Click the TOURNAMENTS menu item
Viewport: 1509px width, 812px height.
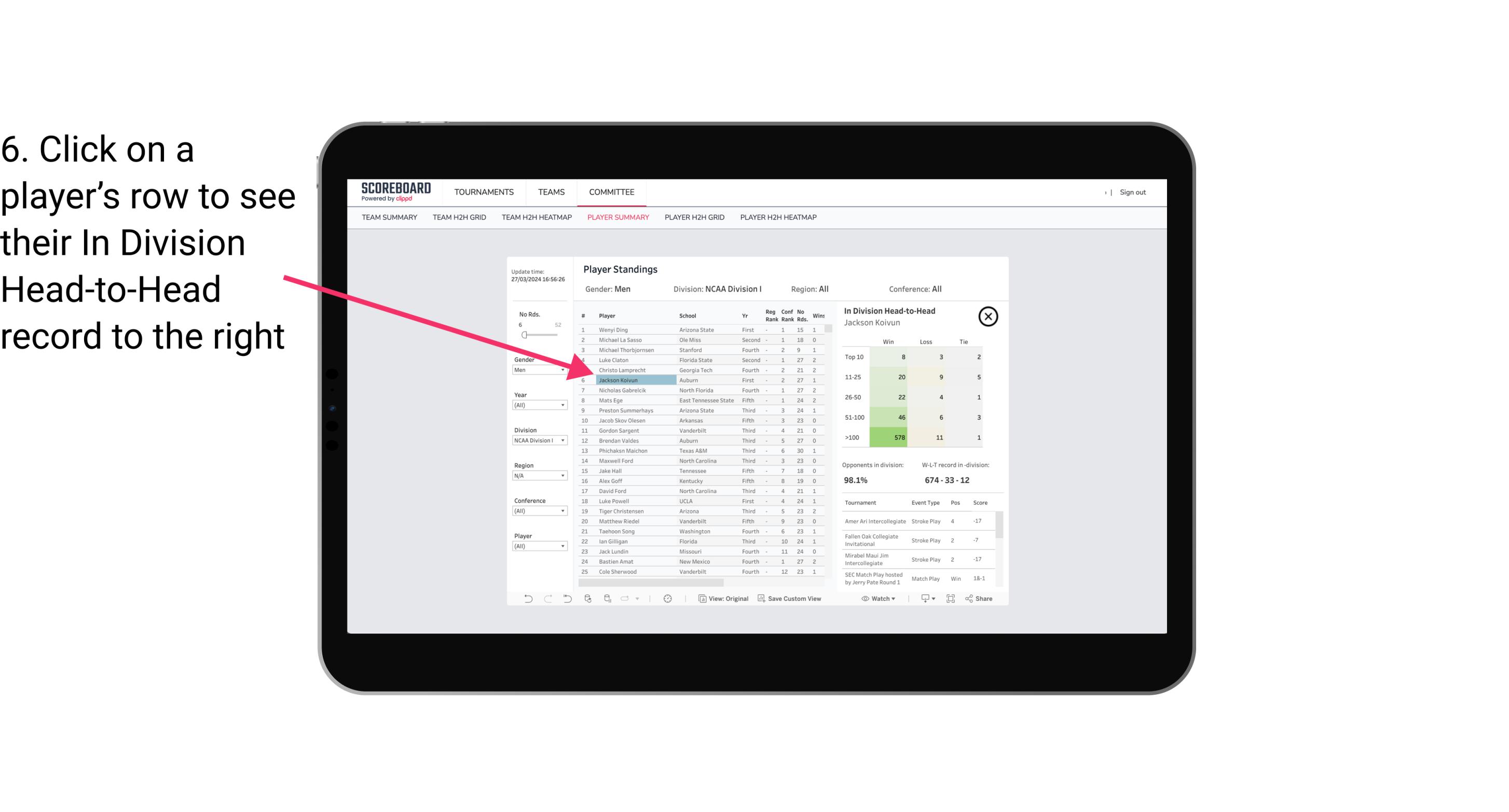coord(485,192)
